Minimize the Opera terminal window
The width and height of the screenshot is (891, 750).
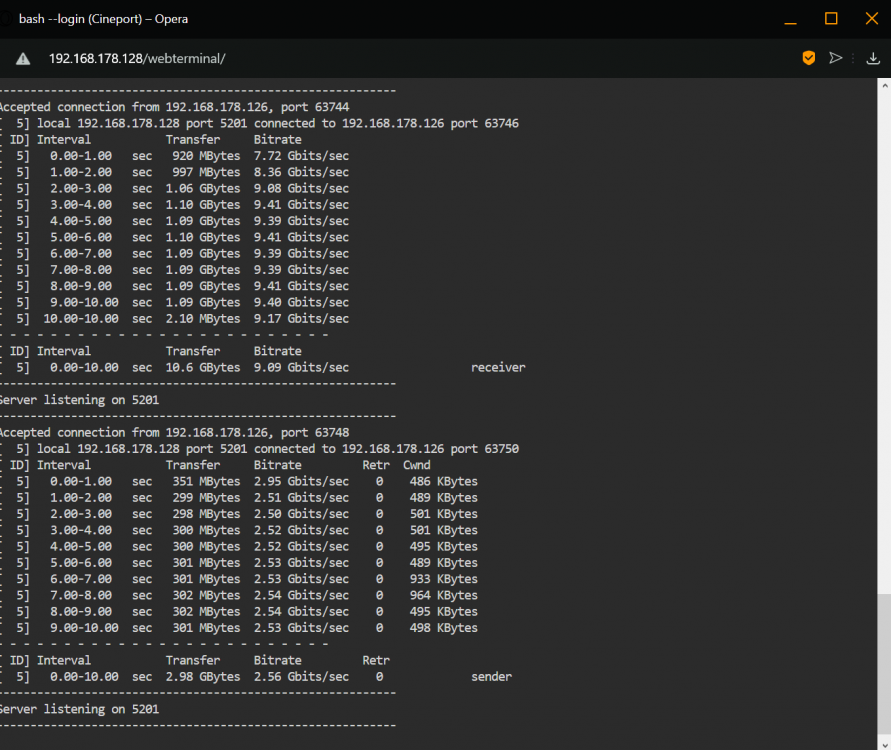790,19
